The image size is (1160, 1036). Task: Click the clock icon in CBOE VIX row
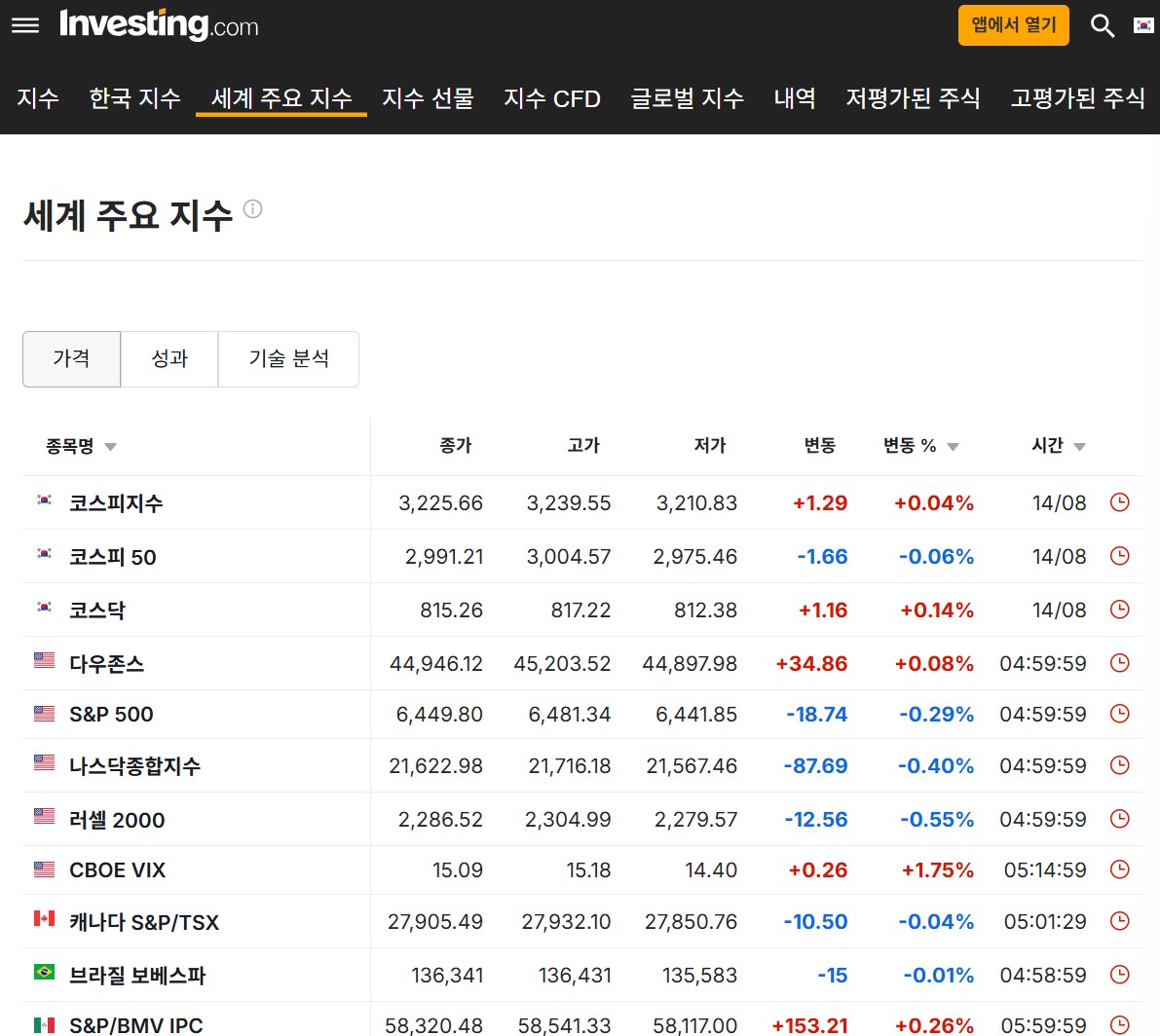pyautogui.click(x=1120, y=869)
